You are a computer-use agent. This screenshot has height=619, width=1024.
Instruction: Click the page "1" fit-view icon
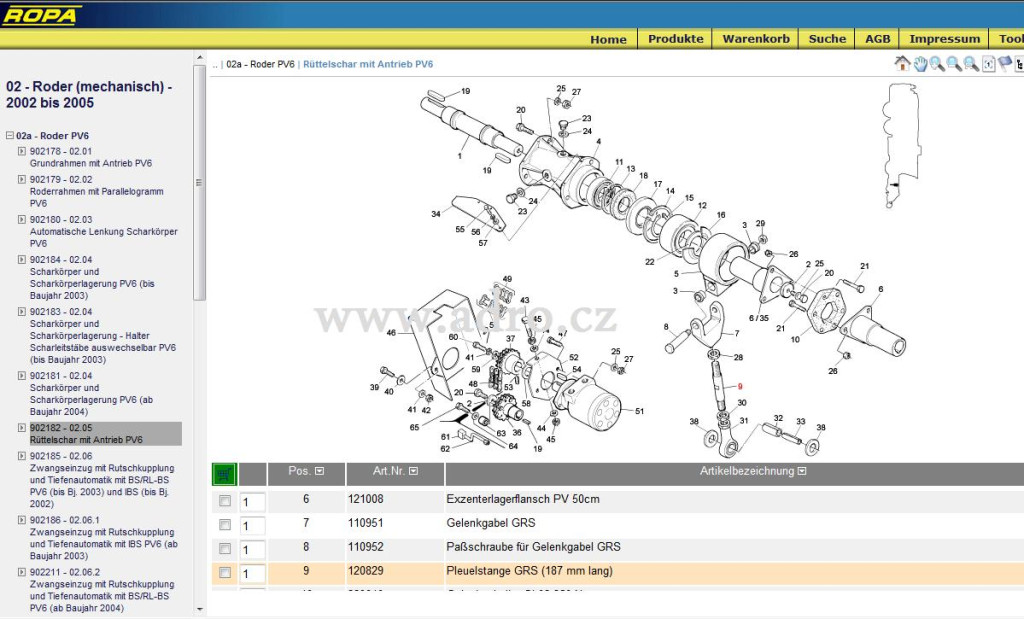tap(989, 64)
